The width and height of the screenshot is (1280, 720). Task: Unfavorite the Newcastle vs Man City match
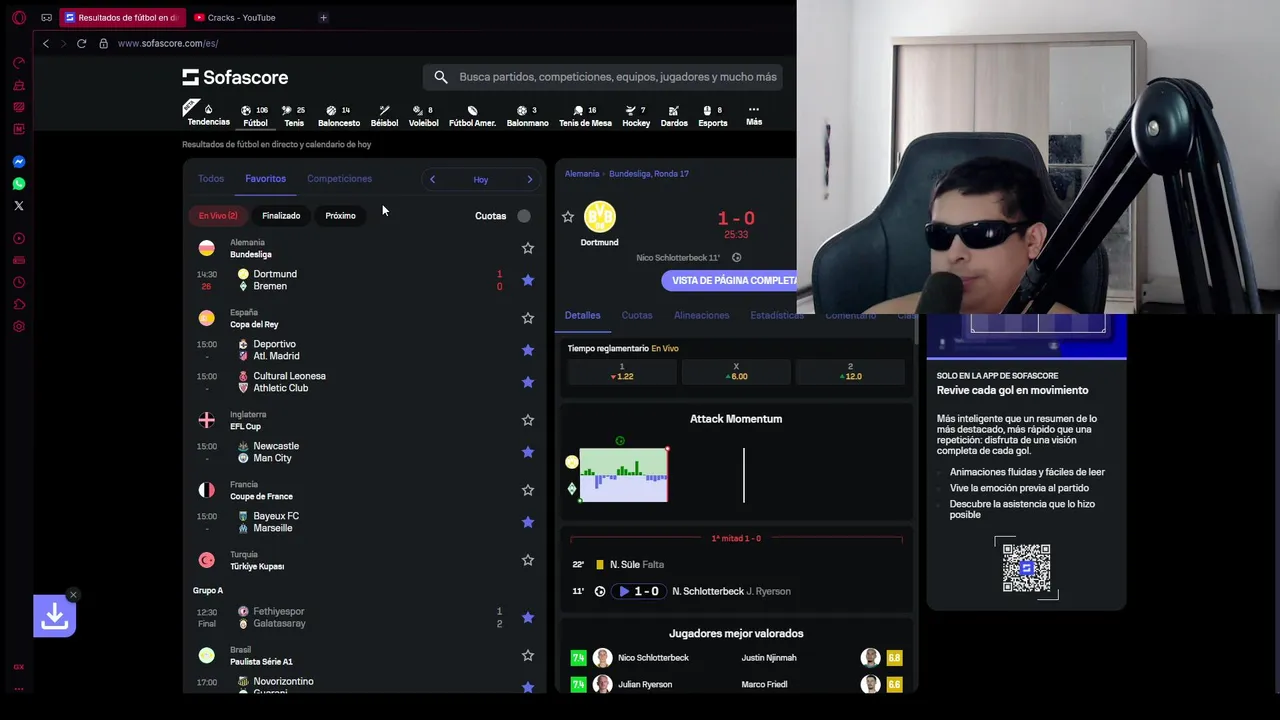pos(528,452)
